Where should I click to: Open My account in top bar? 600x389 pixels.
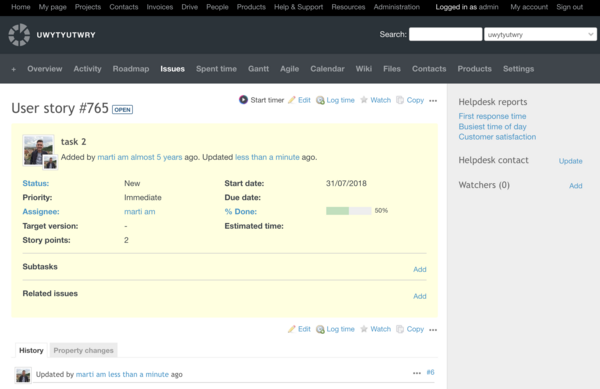pyautogui.click(x=529, y=7)
